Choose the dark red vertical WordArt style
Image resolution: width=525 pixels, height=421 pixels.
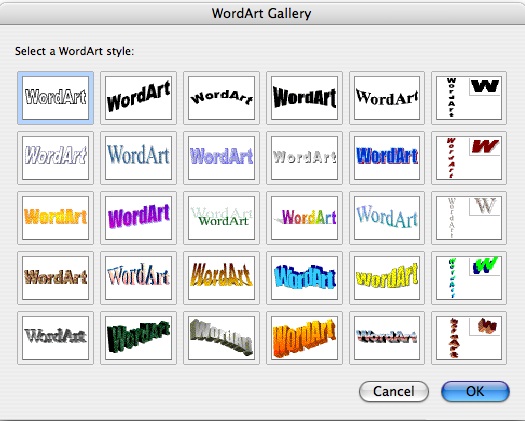469,158
